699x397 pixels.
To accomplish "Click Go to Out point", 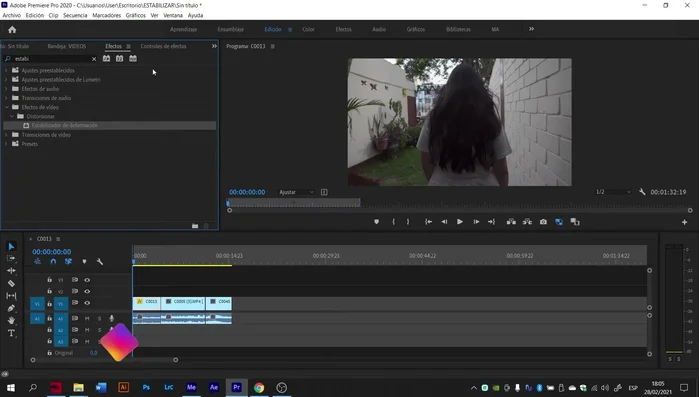I will (x=491, y=222).
